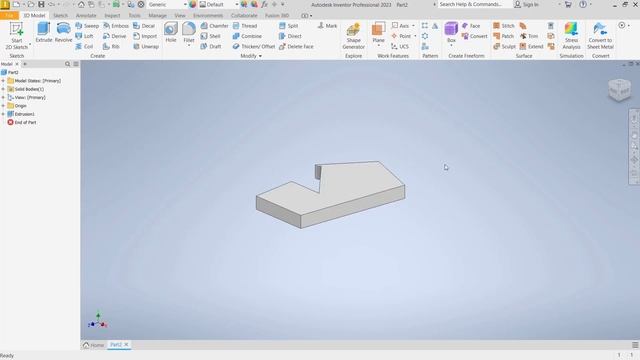Select the Draft tool

click(211, 47)
